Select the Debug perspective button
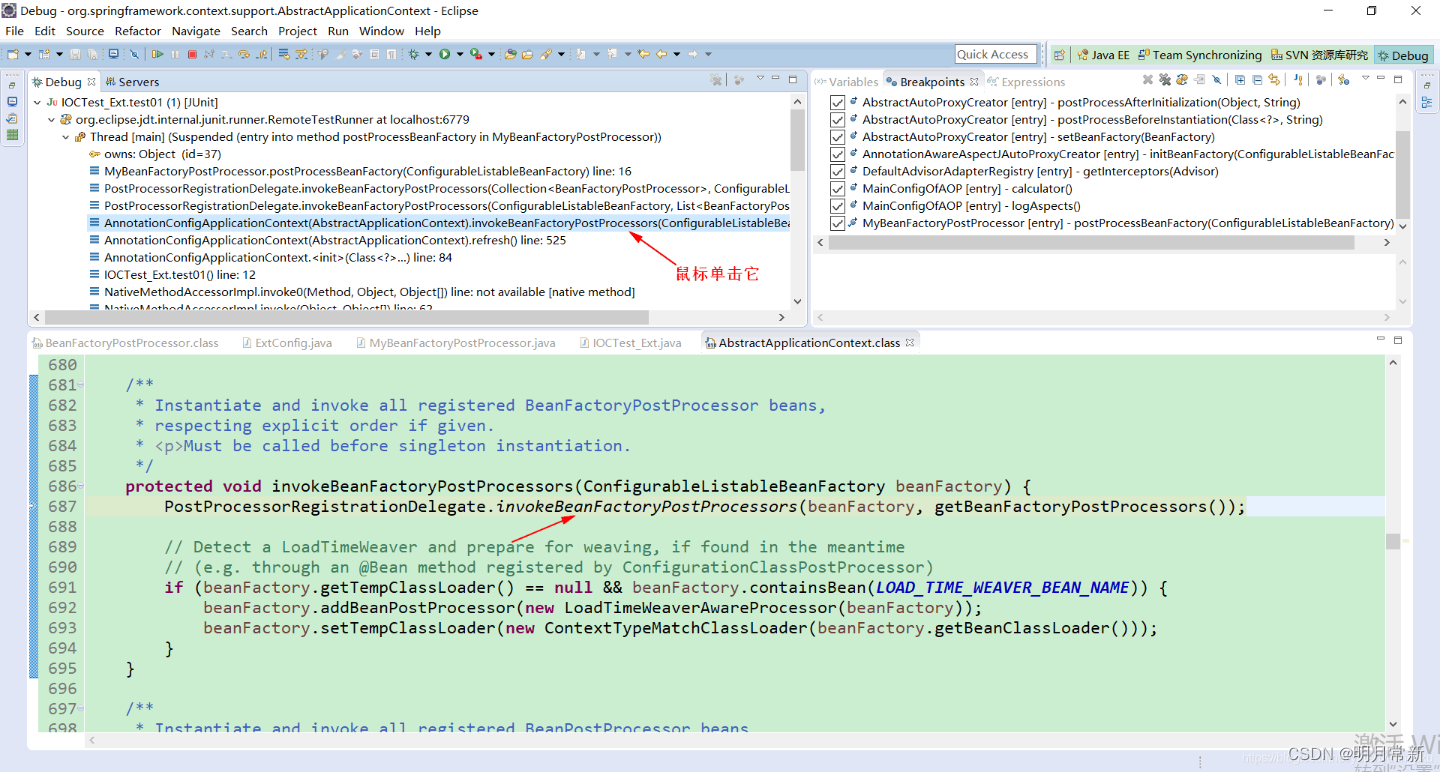The image size is (1440, 772). tap(1403, 55)
